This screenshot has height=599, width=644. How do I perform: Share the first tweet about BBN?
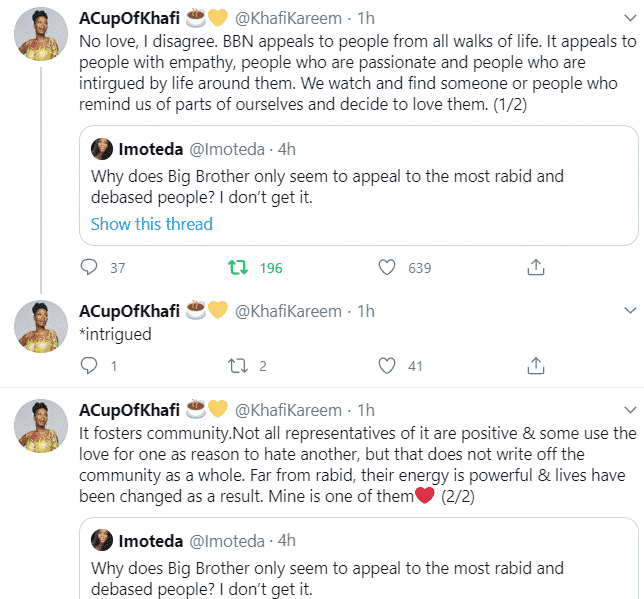(x=535, y=267)
